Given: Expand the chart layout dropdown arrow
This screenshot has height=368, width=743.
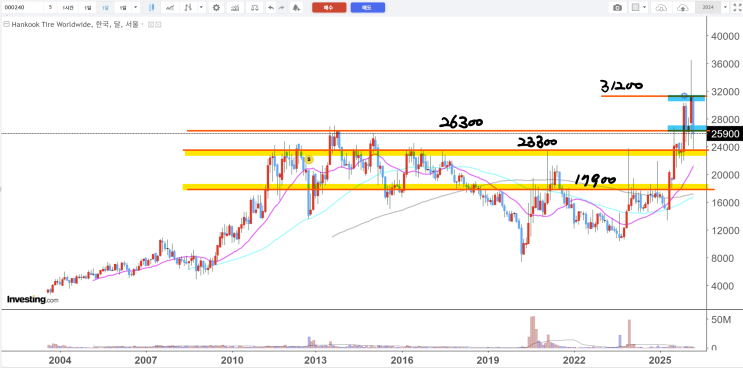Looking at the screenshot, I should (x=645, y=8).
